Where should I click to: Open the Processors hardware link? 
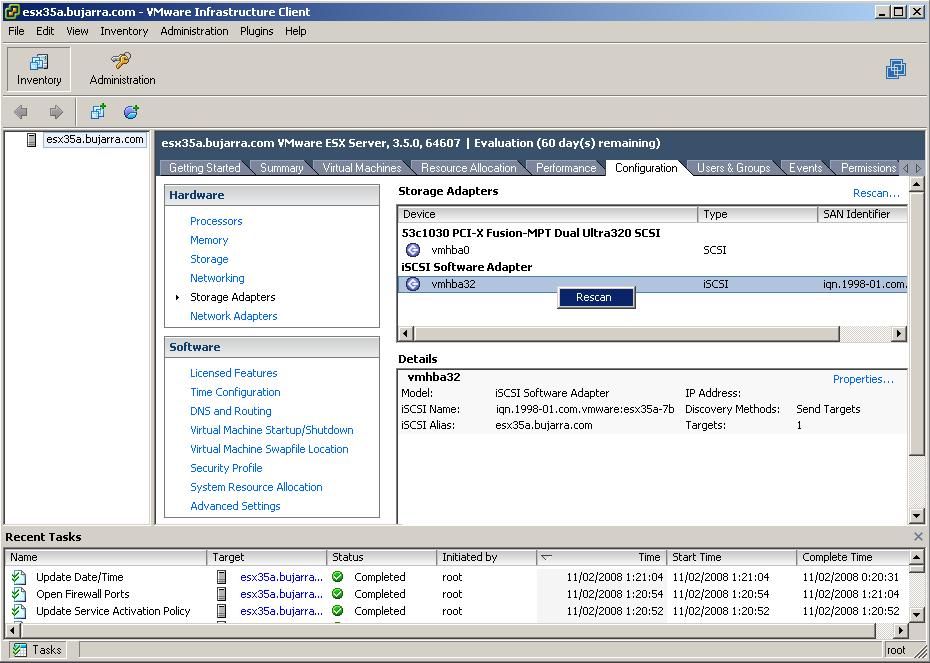[x=216, y=221]
